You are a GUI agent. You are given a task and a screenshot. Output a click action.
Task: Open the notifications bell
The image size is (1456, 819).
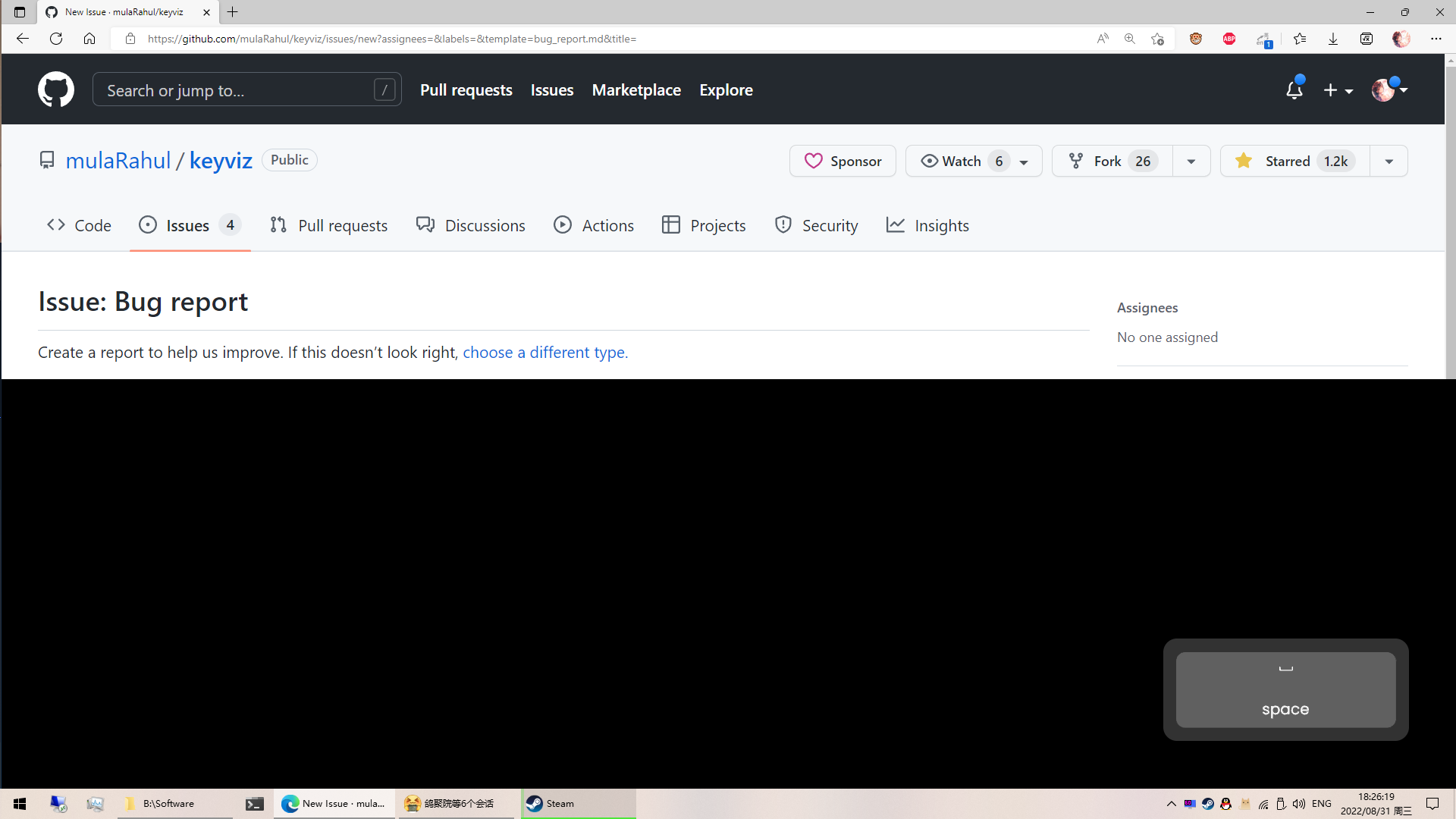click(1294, 90)
